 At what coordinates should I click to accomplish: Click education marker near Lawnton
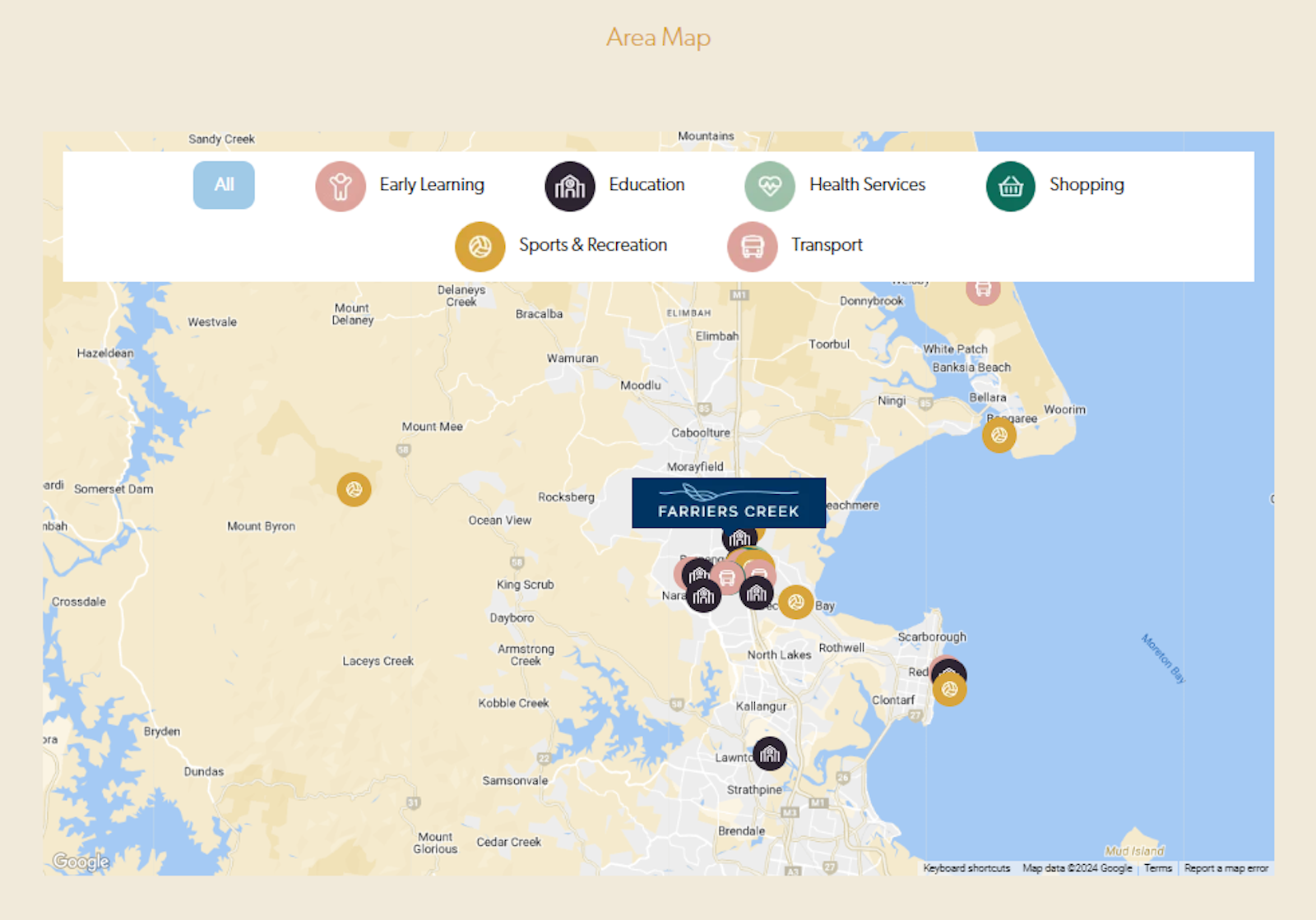pos(770,753)
